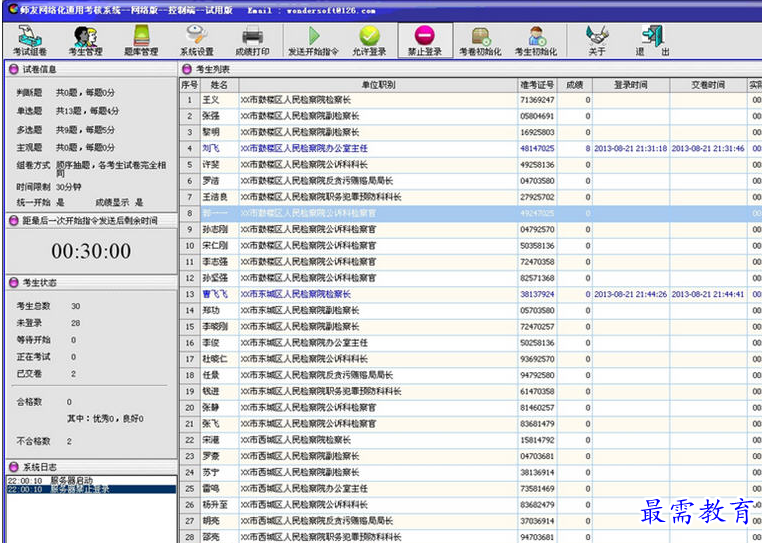
Task: Sort by the 序号 column header
Action: [x=190, y=85]
